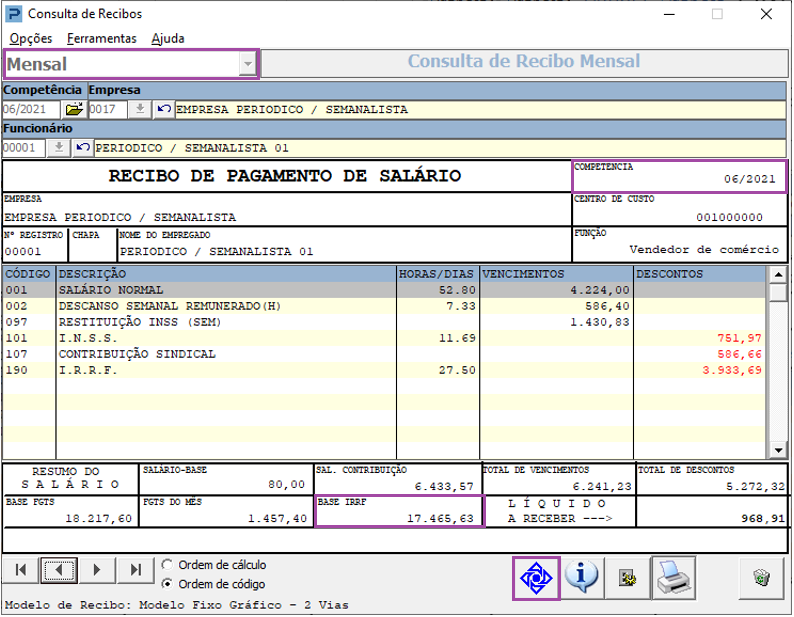The image size is (794, 617).
Task: Click the I.R.R.F. discount 3.933,69
Action: click(732, 370)
